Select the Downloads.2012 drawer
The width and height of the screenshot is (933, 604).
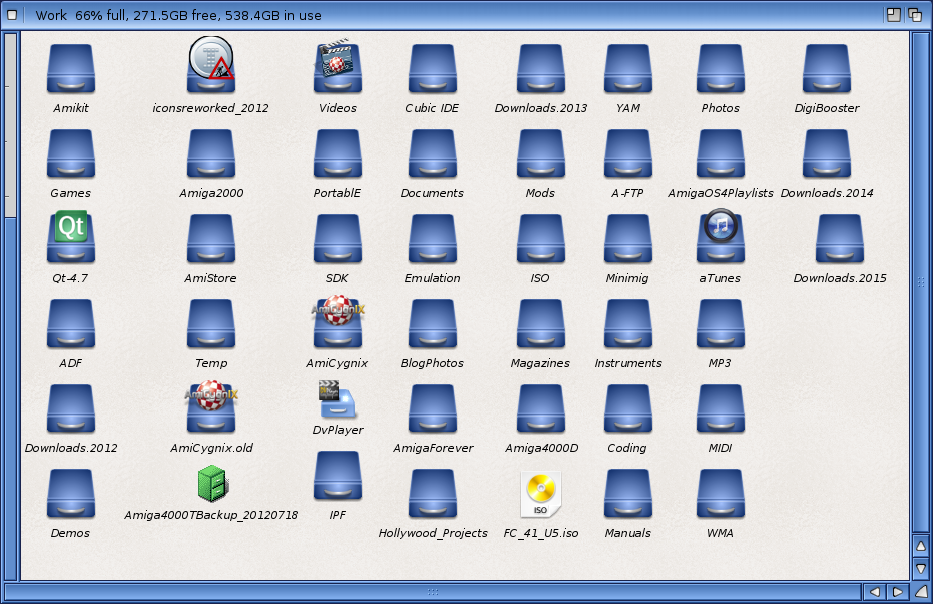click(71, 409)
